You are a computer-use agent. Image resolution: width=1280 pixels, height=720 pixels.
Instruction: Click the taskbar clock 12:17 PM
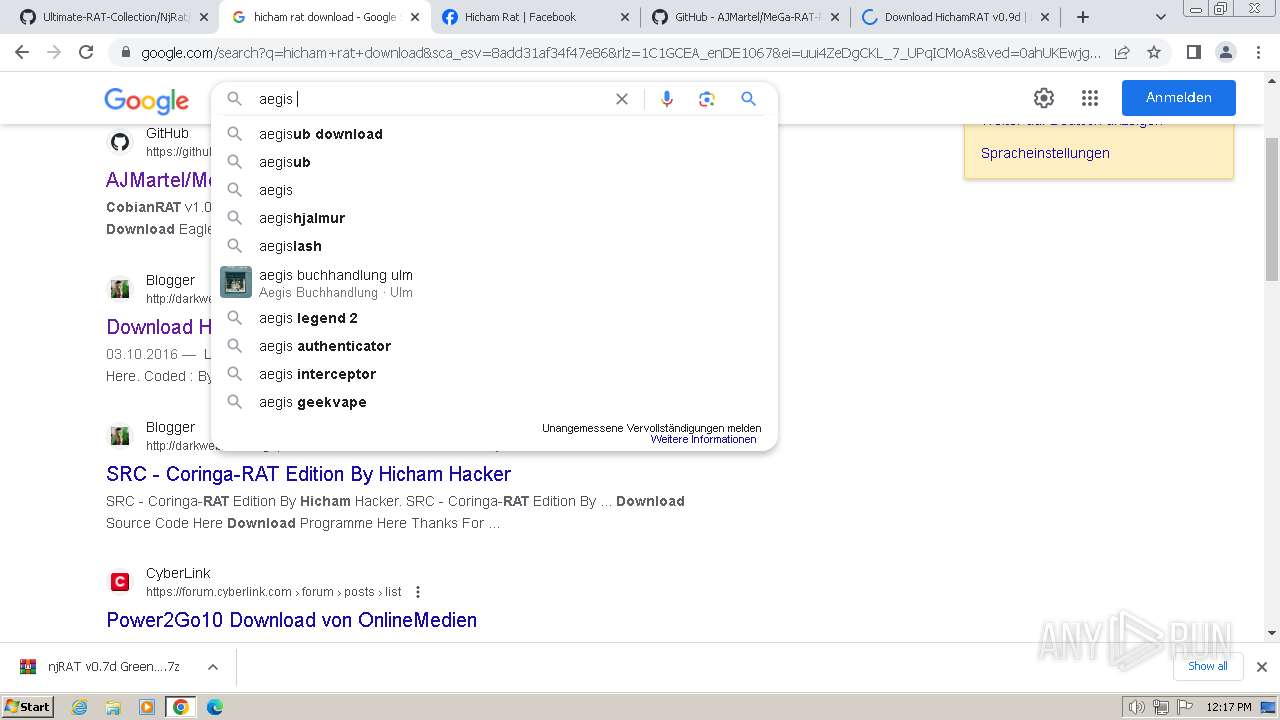point(1229,707)
